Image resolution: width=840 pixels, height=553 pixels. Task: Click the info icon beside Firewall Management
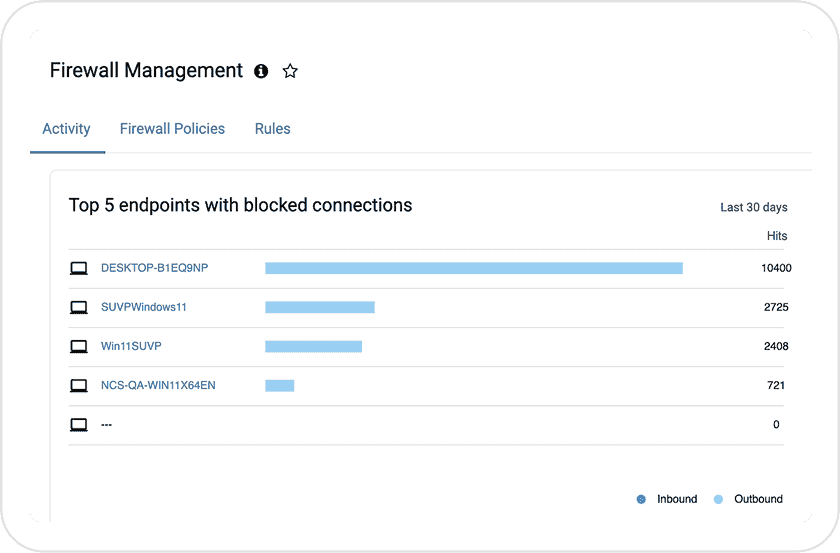pyautogui.click(x=261, y=71)
